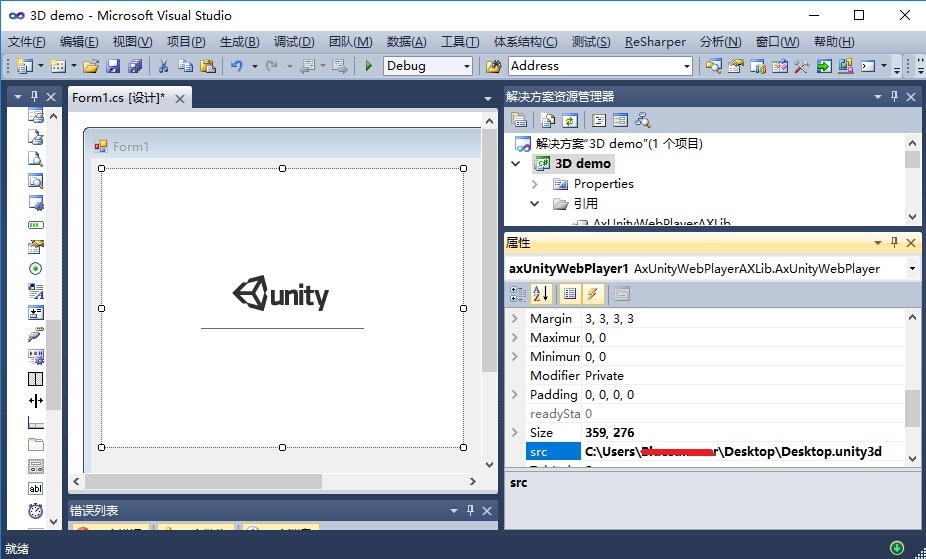The width and height of the screenshot is (926, 559).
Task: Start debugging with the green play arrow
Action: point(369,66)
